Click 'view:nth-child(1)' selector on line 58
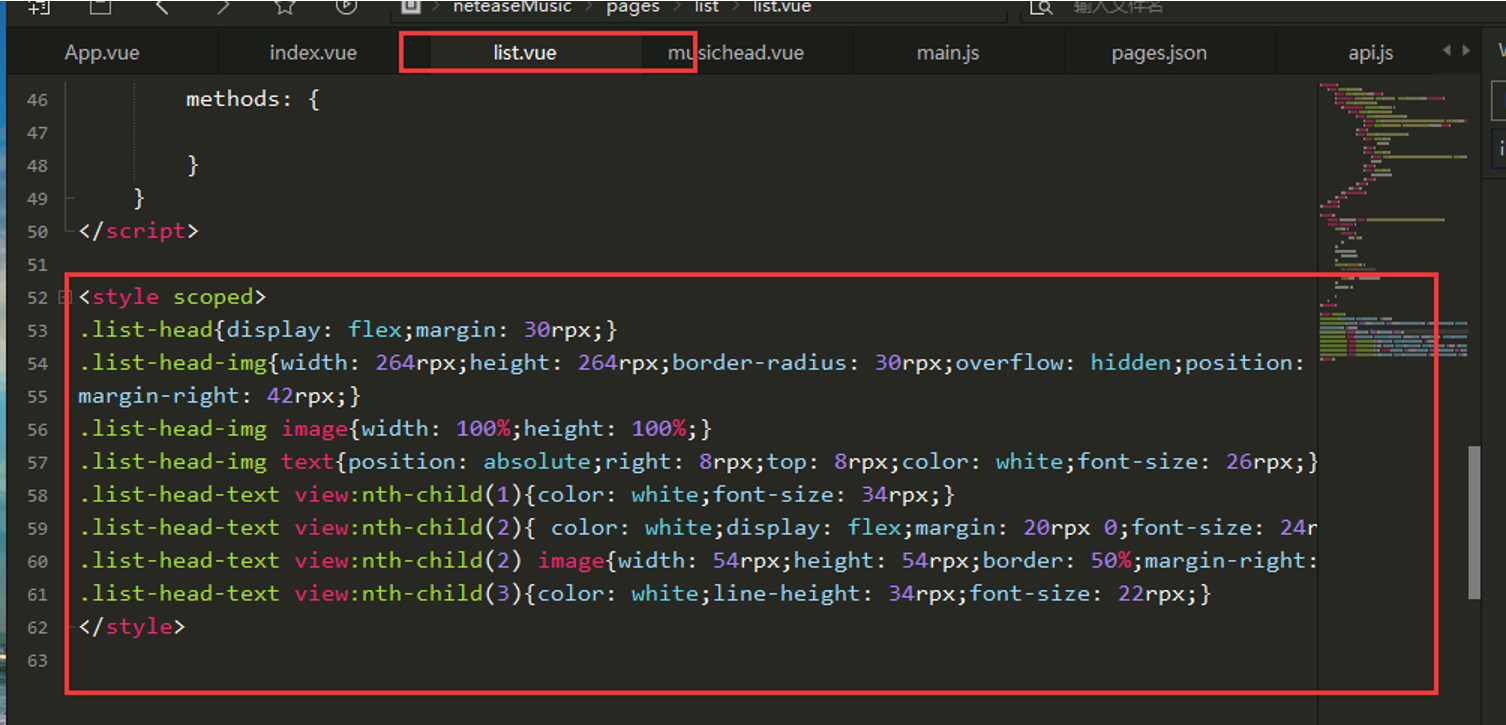The image size is (1506, 725). tap(409, 494)
